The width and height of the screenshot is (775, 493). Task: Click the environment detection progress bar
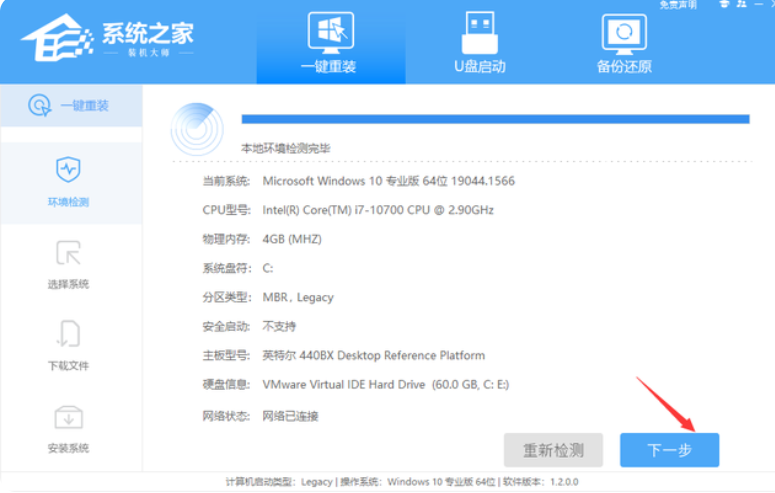point(495,119)
